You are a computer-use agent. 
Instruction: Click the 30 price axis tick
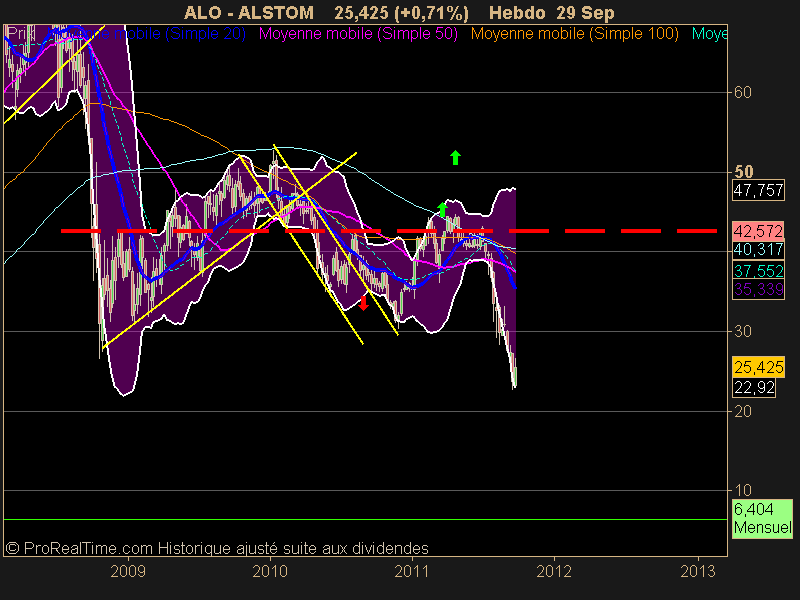click(742, 332)
